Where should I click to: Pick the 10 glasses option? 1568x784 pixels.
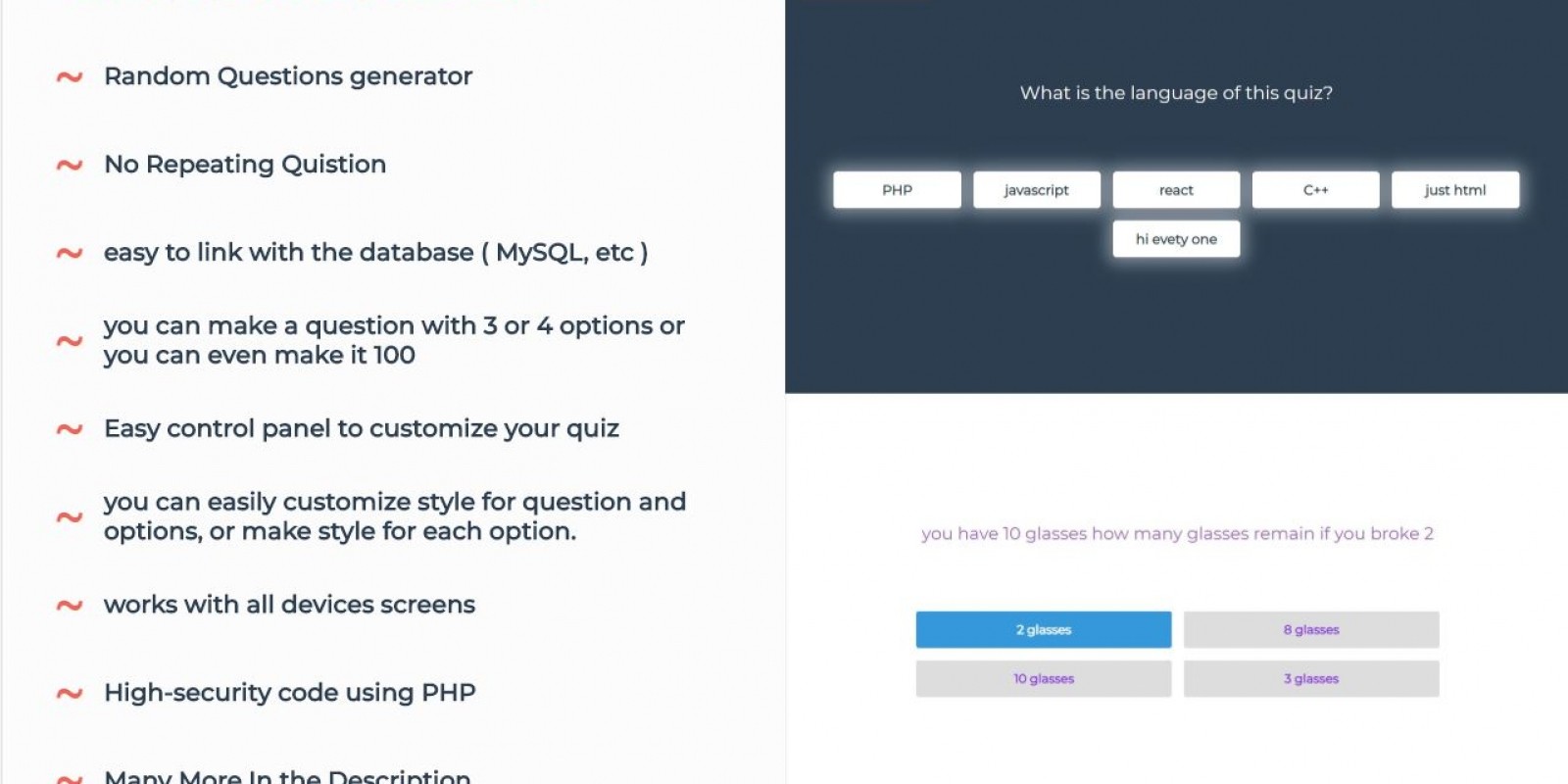1044,679
